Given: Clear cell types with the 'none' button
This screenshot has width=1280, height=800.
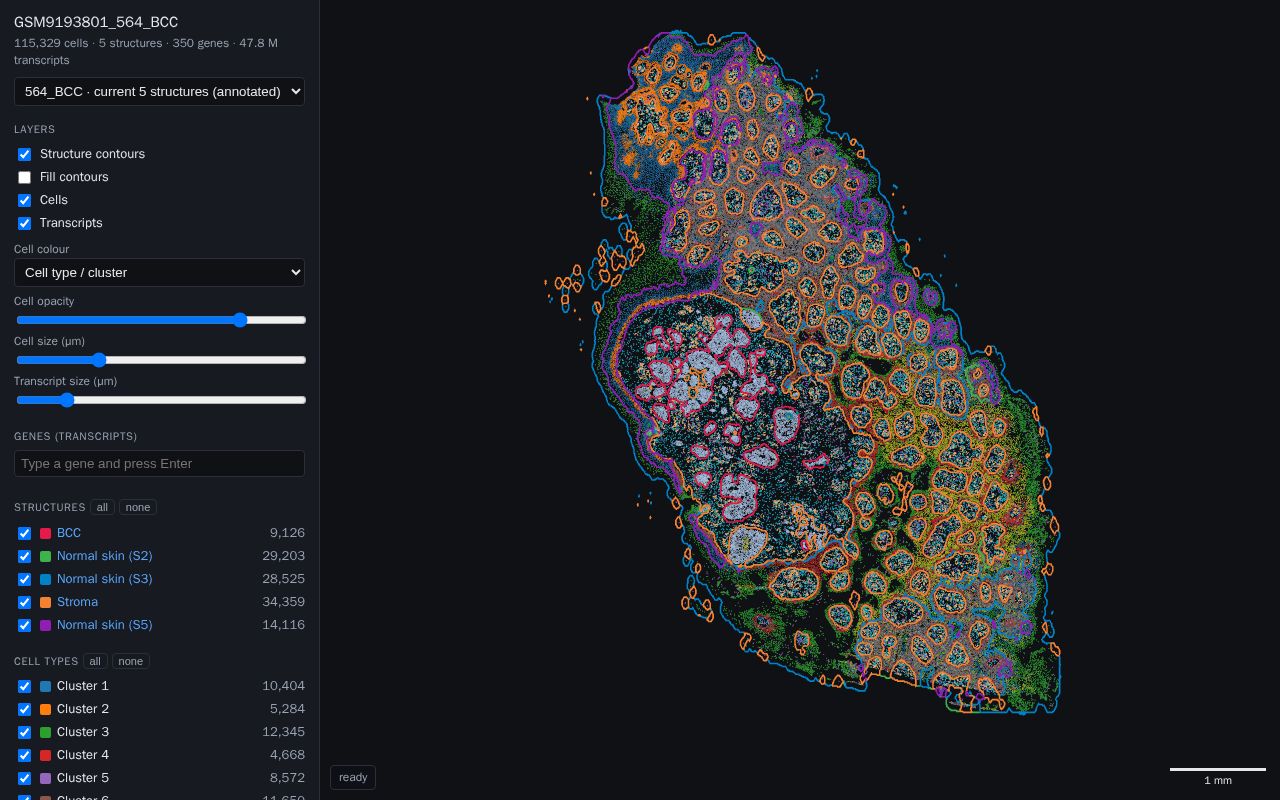Looking at the screenshot, I should pyautogui.click(x=131, y=661).
